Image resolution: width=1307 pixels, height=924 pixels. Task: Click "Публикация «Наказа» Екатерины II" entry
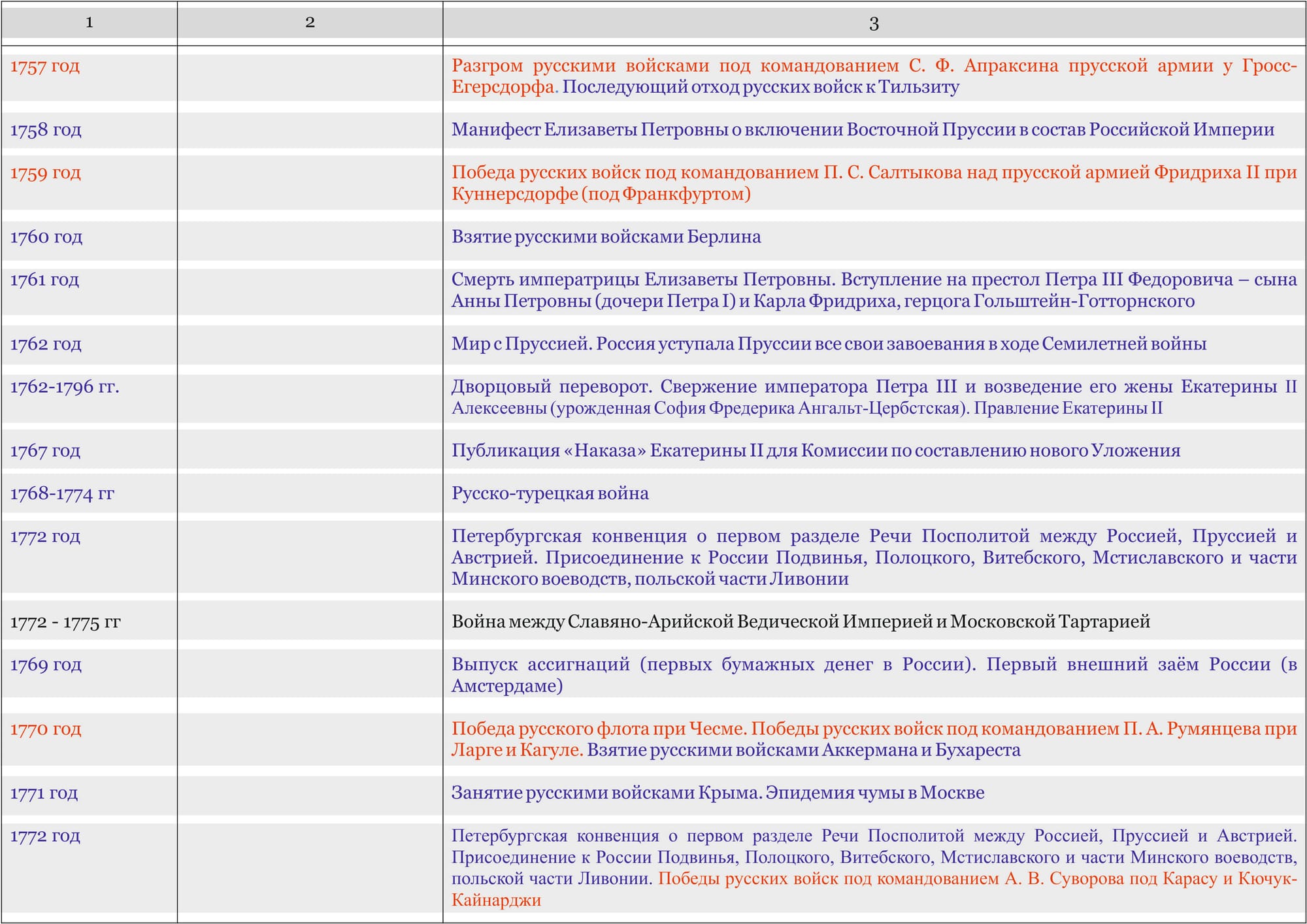click(x=816, y=450)
